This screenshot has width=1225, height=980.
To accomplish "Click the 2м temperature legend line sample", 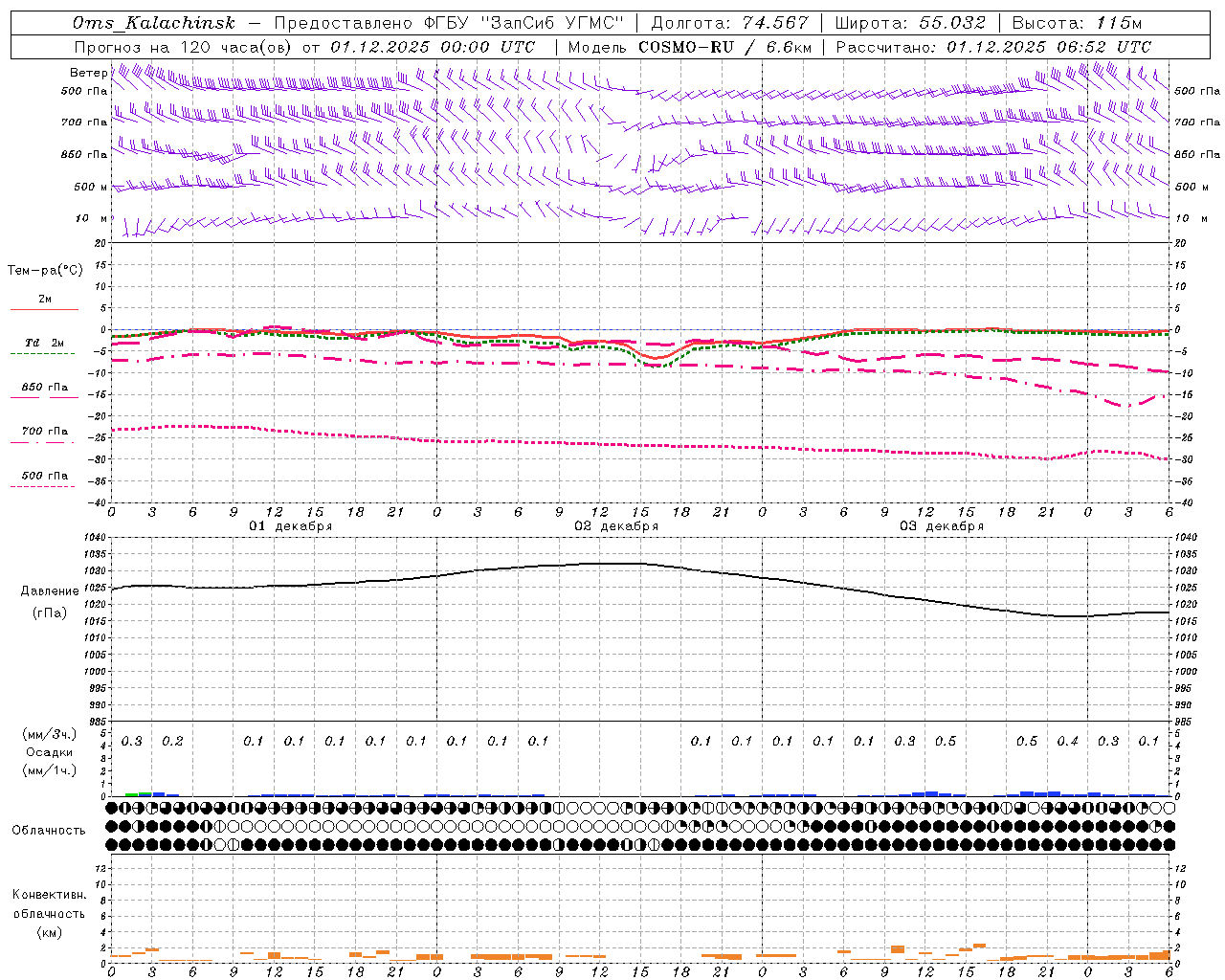I will click(x=44, y=310).
